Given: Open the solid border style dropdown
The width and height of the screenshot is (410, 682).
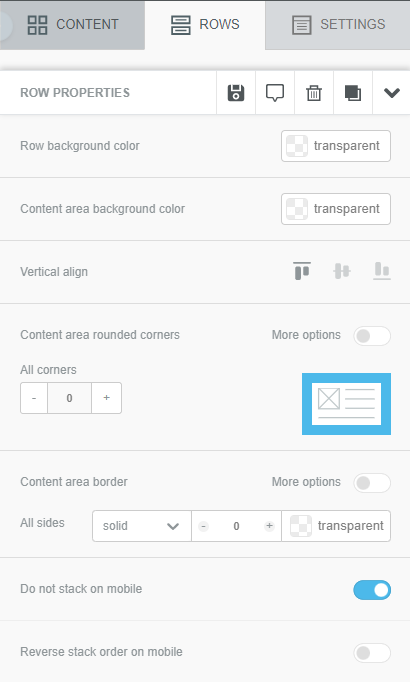Looking at the screenshot, I should [x=142, y=526].
